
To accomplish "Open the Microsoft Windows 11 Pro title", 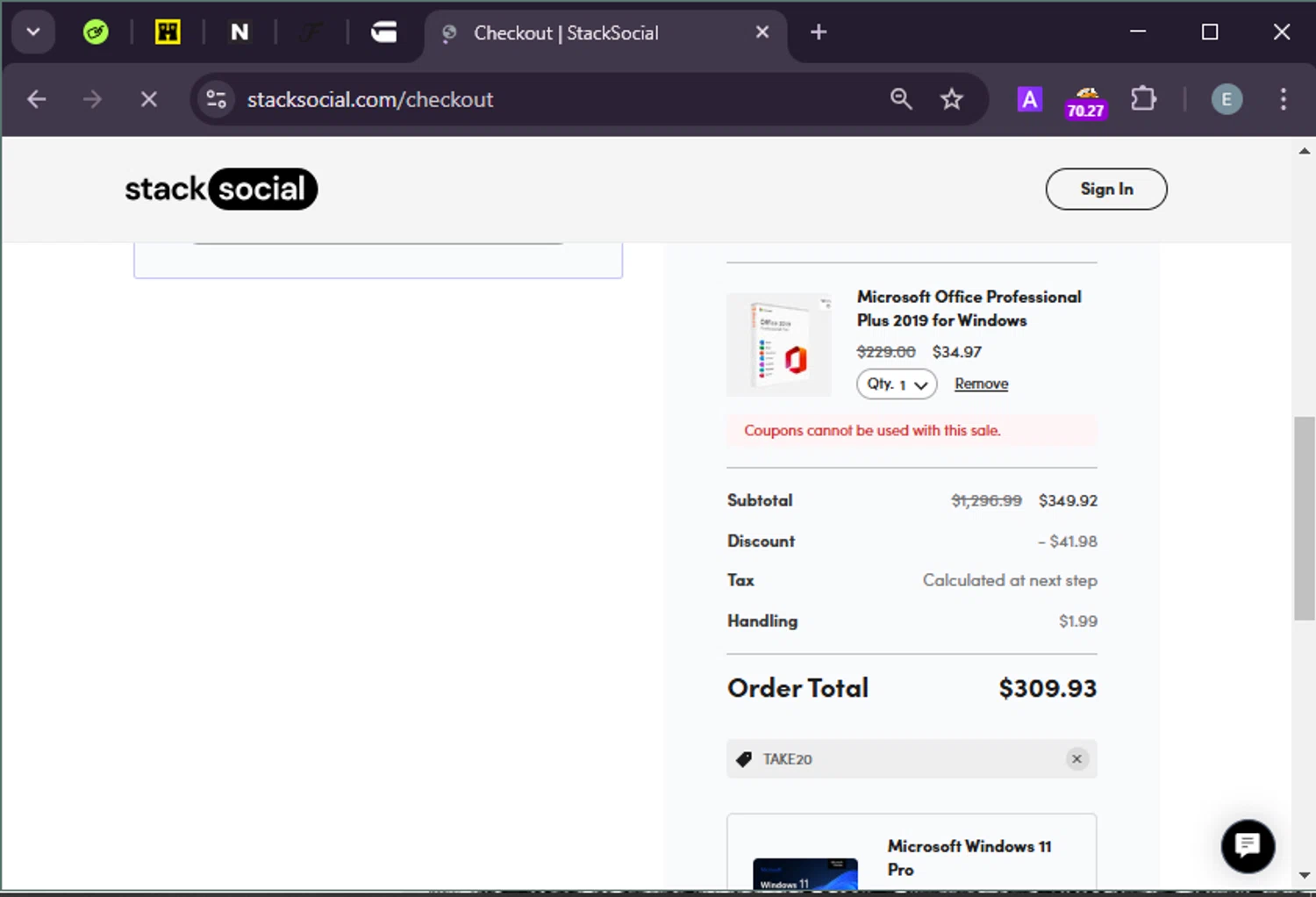I will click(x=969, y=858).
